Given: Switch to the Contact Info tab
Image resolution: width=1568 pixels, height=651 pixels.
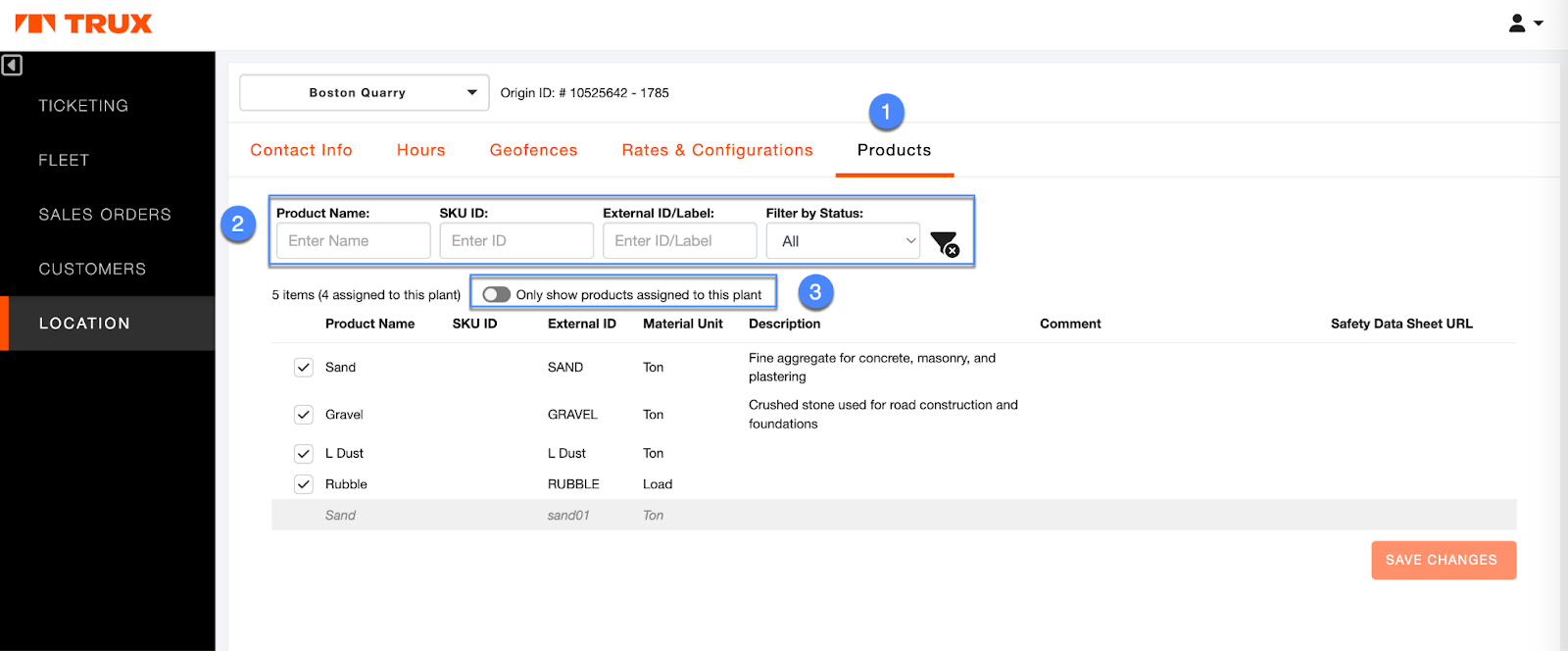Looking at the screenshot, I should (x=301, y=150).
